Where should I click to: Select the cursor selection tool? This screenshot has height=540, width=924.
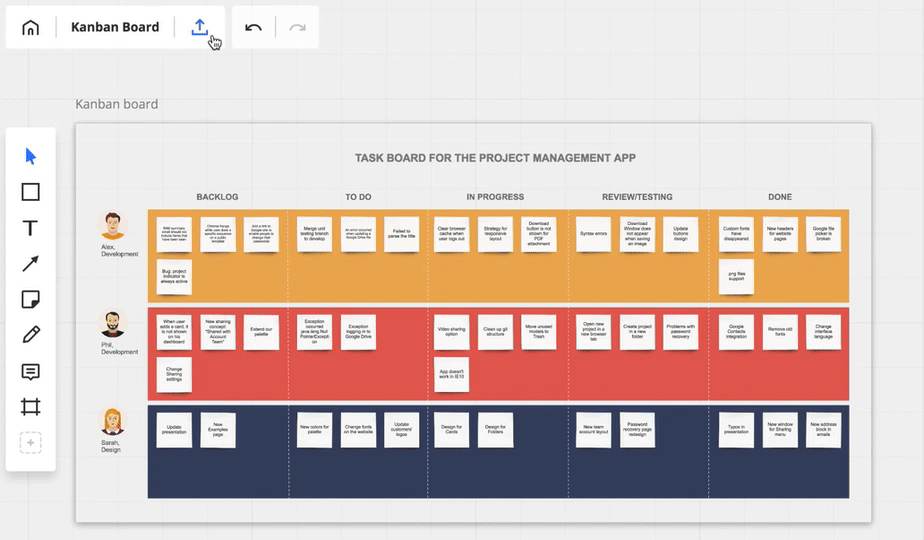point(31,156)
